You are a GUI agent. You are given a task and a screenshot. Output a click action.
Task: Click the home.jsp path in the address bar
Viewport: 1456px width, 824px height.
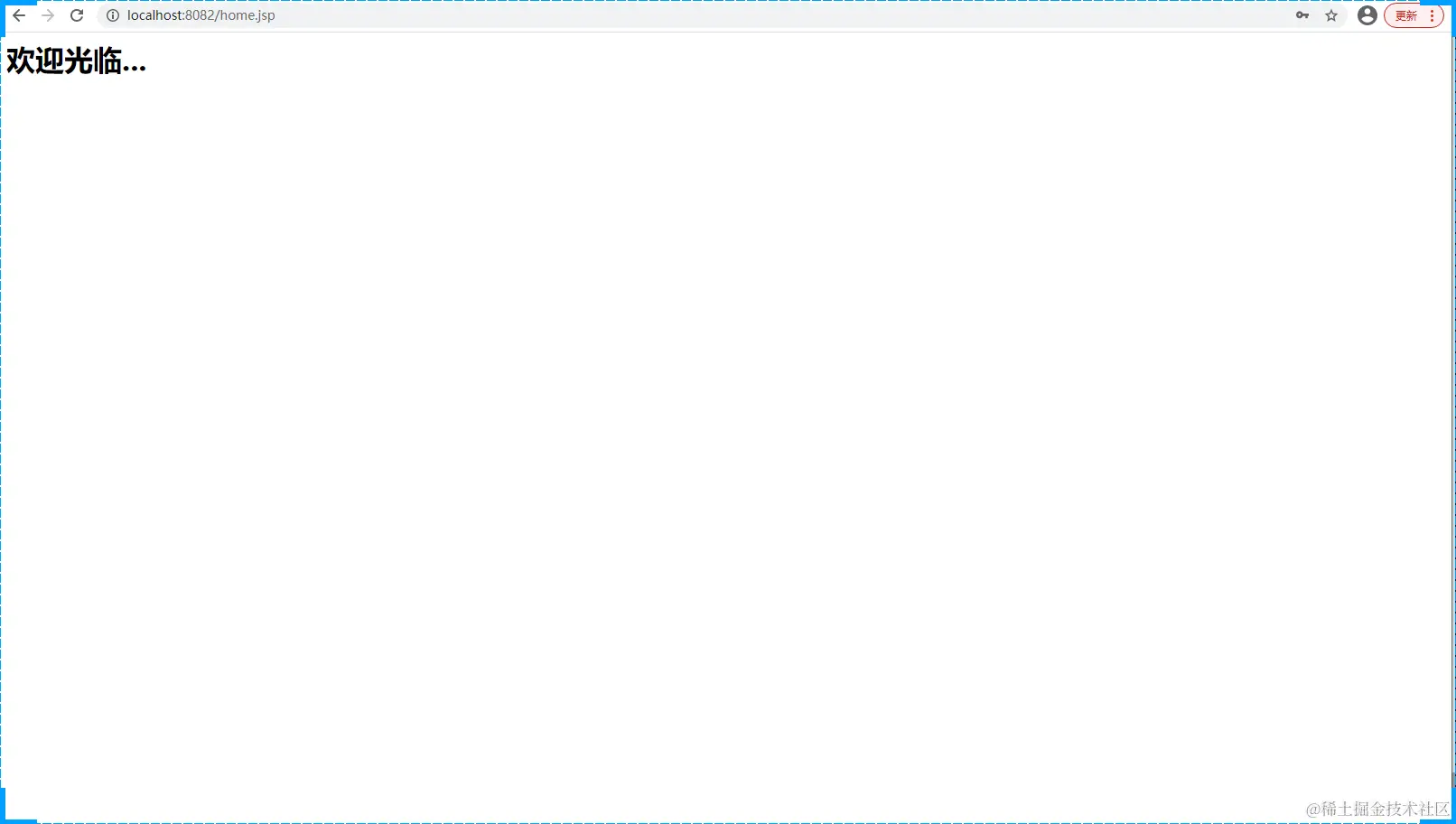pos(247,15)
